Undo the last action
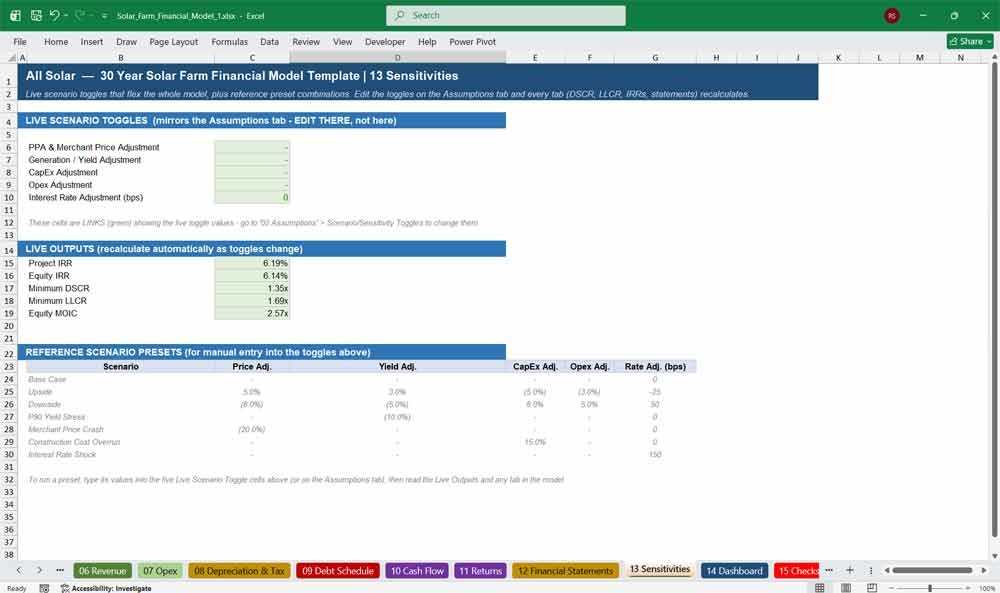The height and width of the screenshot is (593, 1000). tap(54, 15)
